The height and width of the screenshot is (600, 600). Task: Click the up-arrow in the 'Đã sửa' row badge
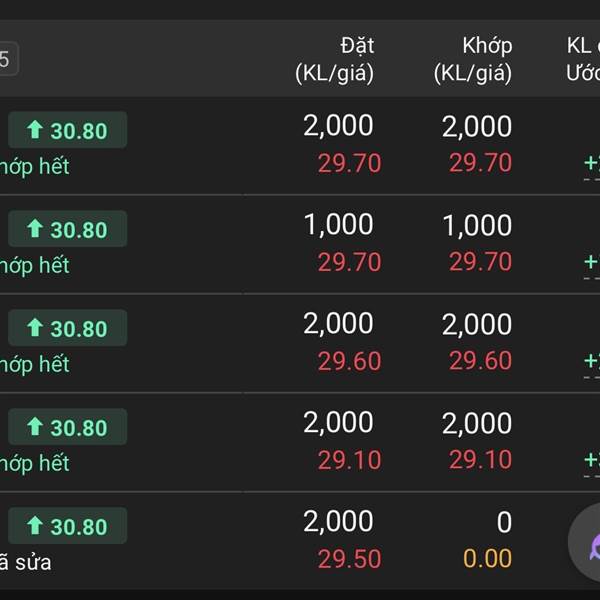[x=35, y=526]
